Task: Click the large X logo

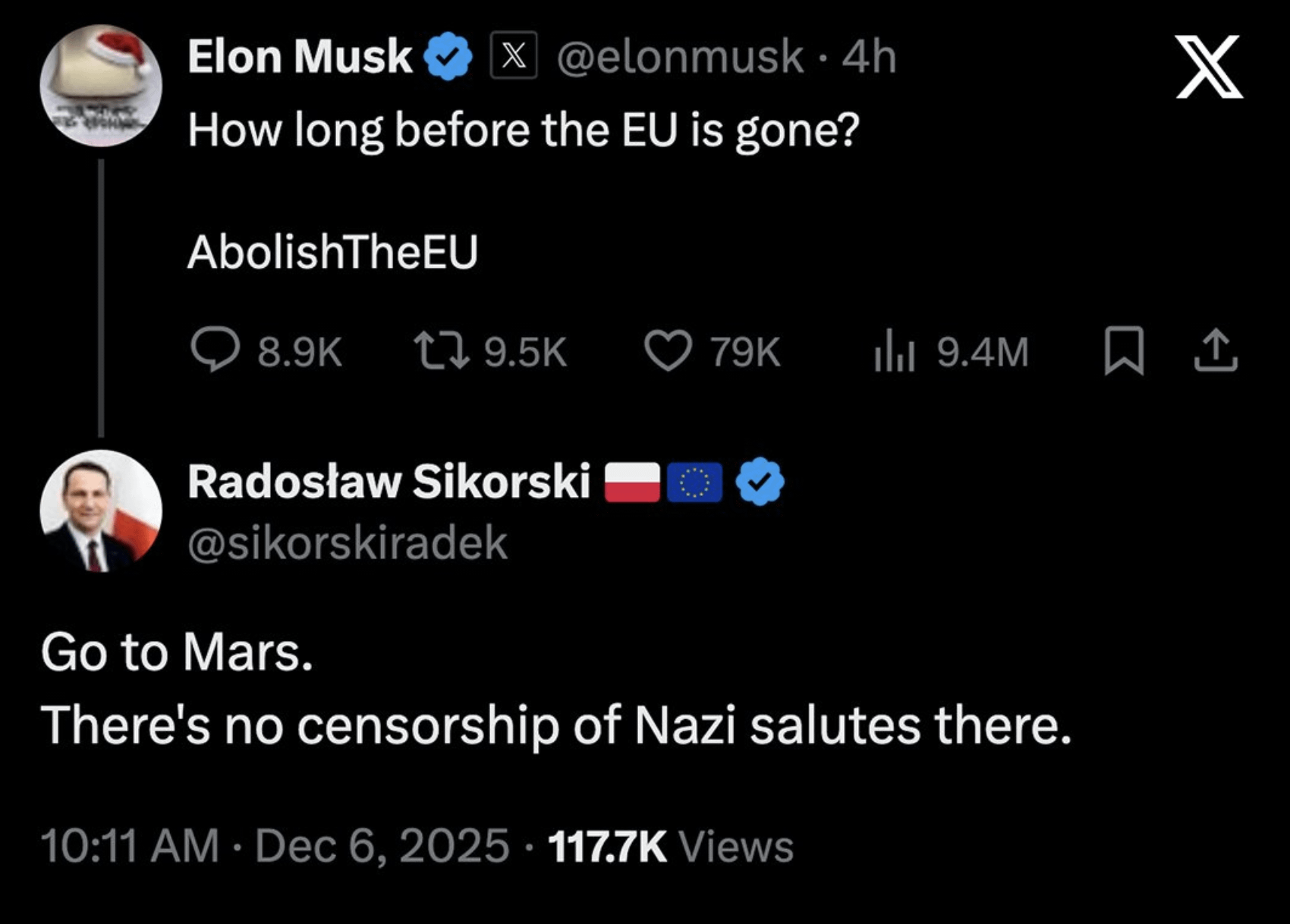Action: [1209, 67]
